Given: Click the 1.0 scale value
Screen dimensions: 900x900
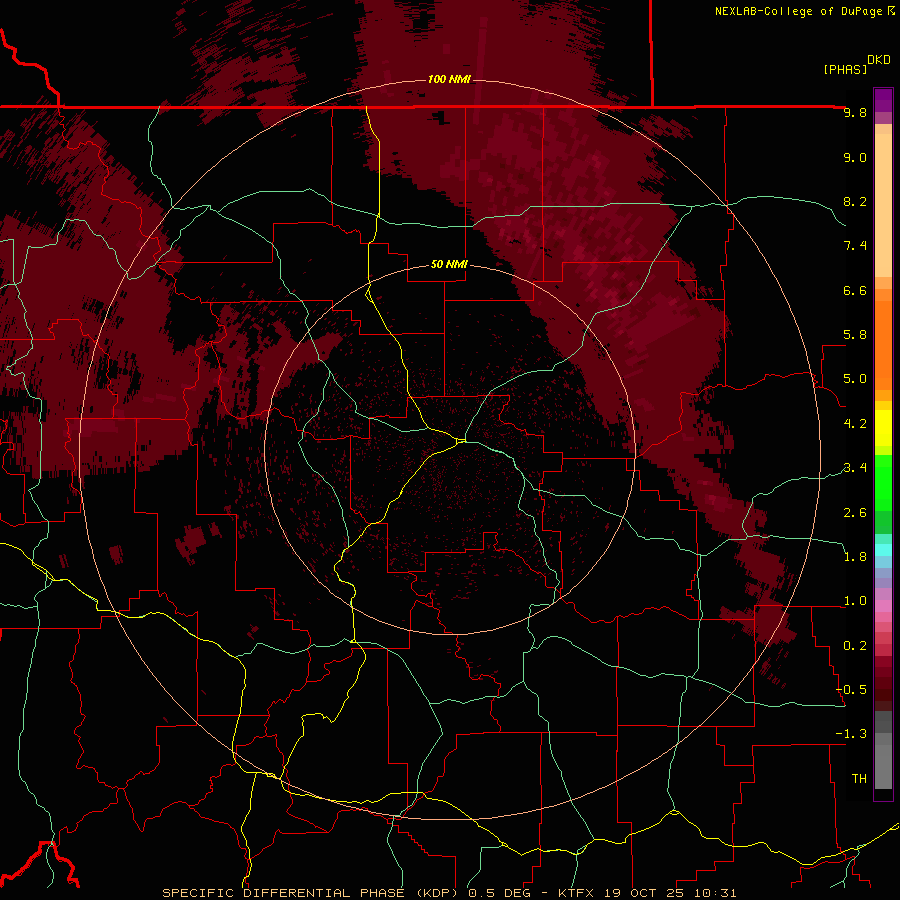Looking at the screenshot, I should point(855,601).
